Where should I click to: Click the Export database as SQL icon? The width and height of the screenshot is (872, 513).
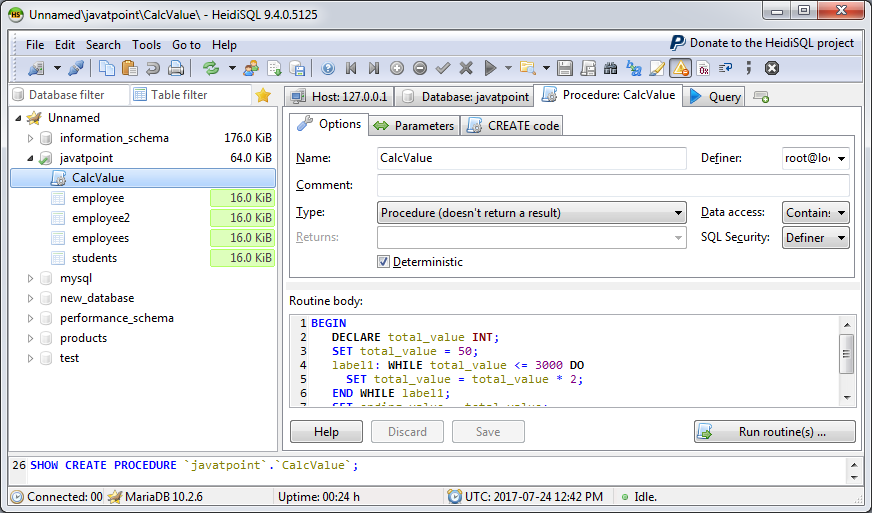click(x=298, y=68)
